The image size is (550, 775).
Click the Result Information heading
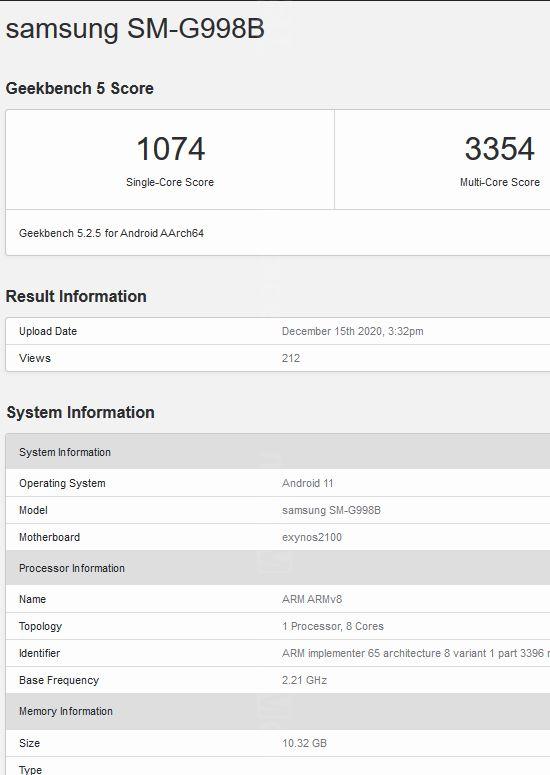tap(76, 297)
